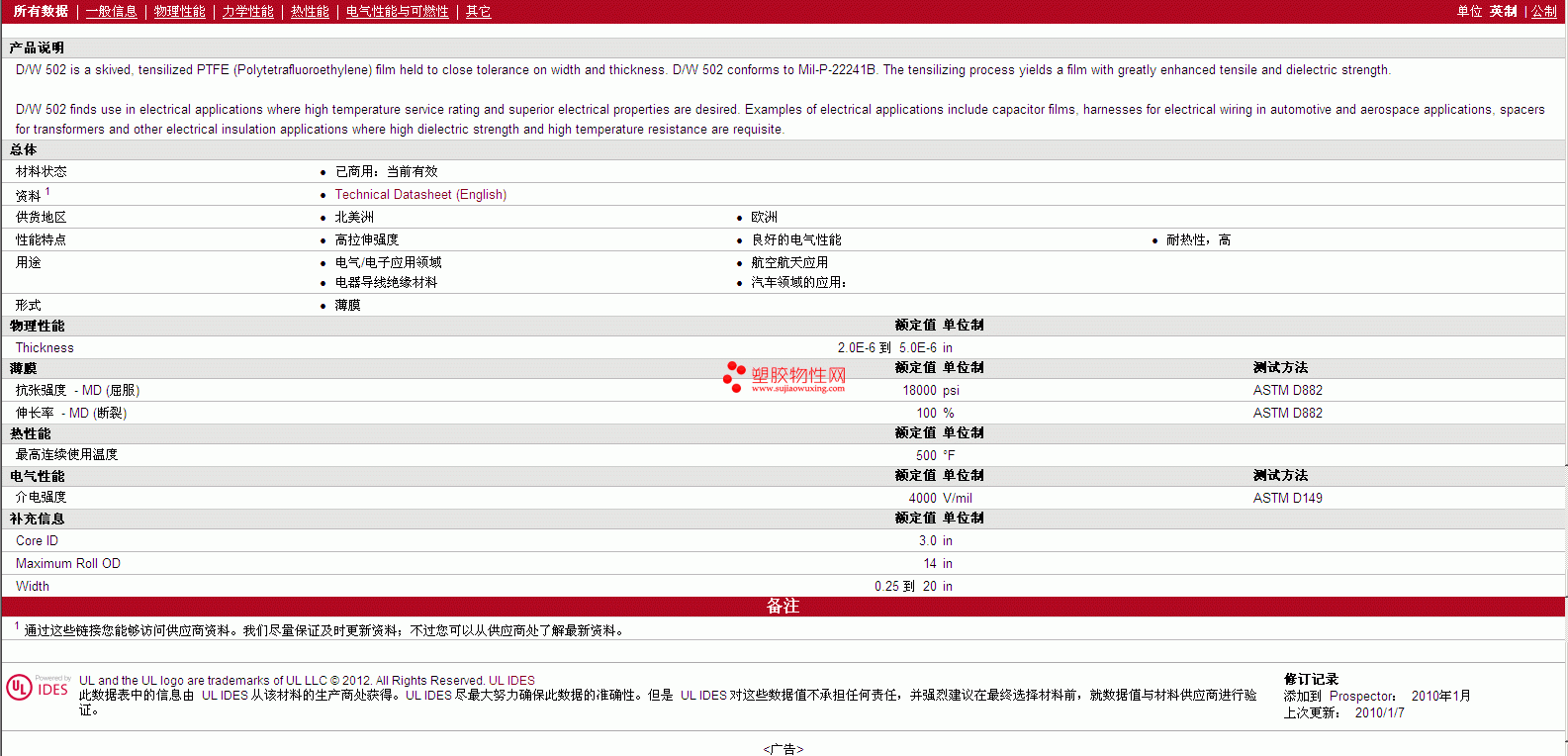Click 汽车领域的应用 use entry
Viewport: 1568px width, 756px height.
(x=798, y=282)
